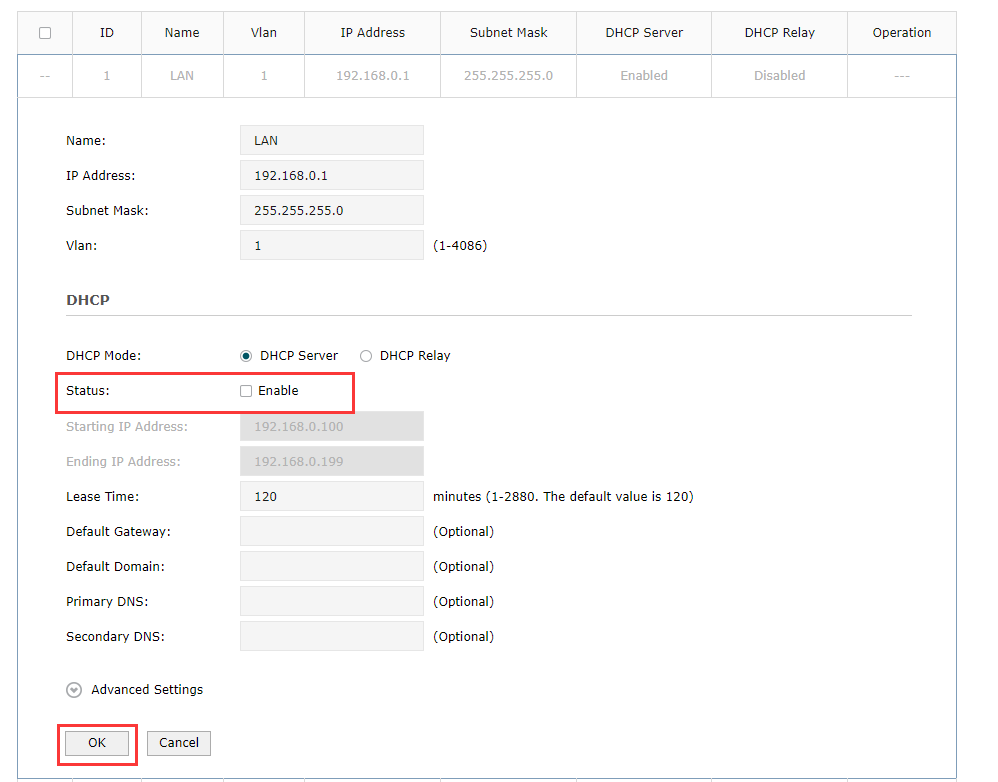Image resolution: width=998 pixels, height=782 pixels.
Task: Focus the Default Gateway input field
Action: click(x=332, y=531)
